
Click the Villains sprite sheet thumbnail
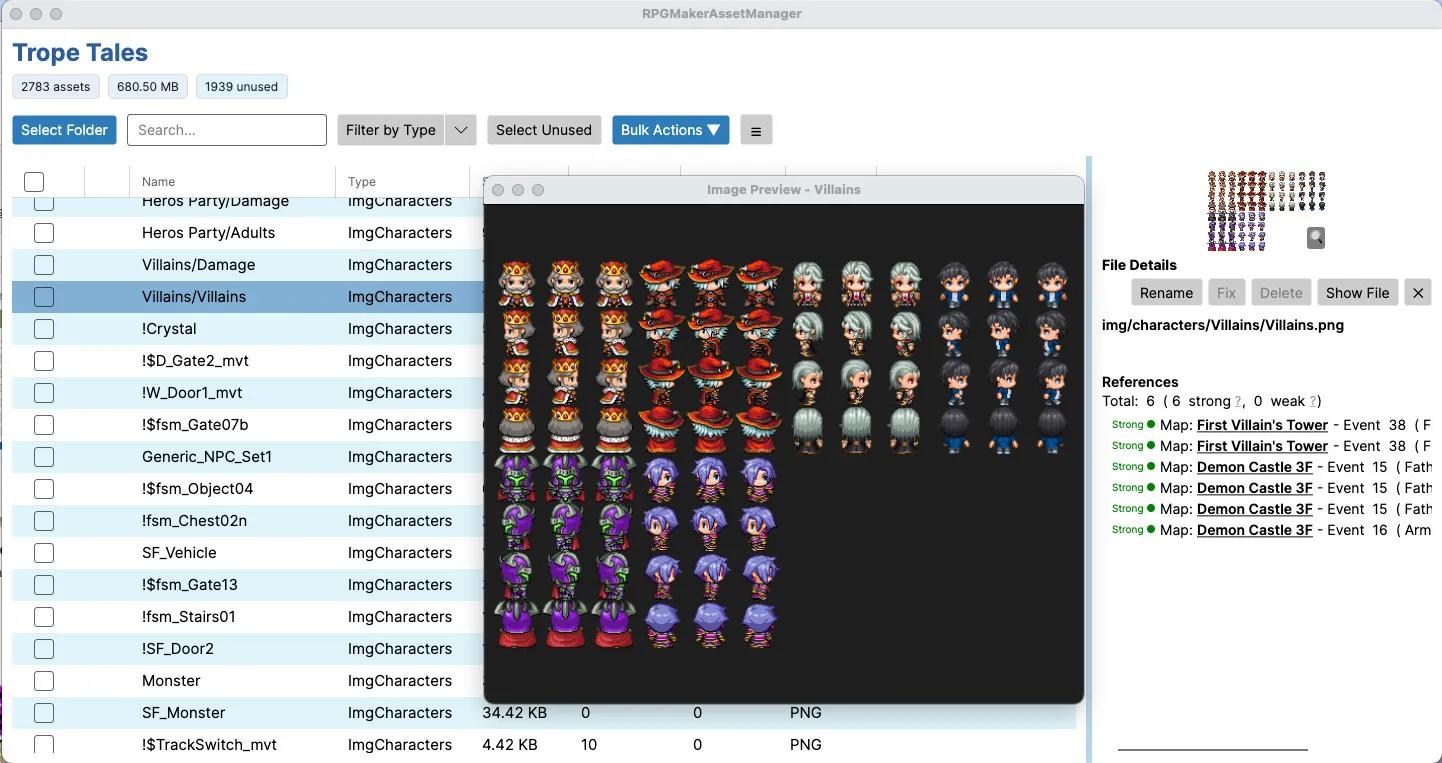coord(1264,210)
